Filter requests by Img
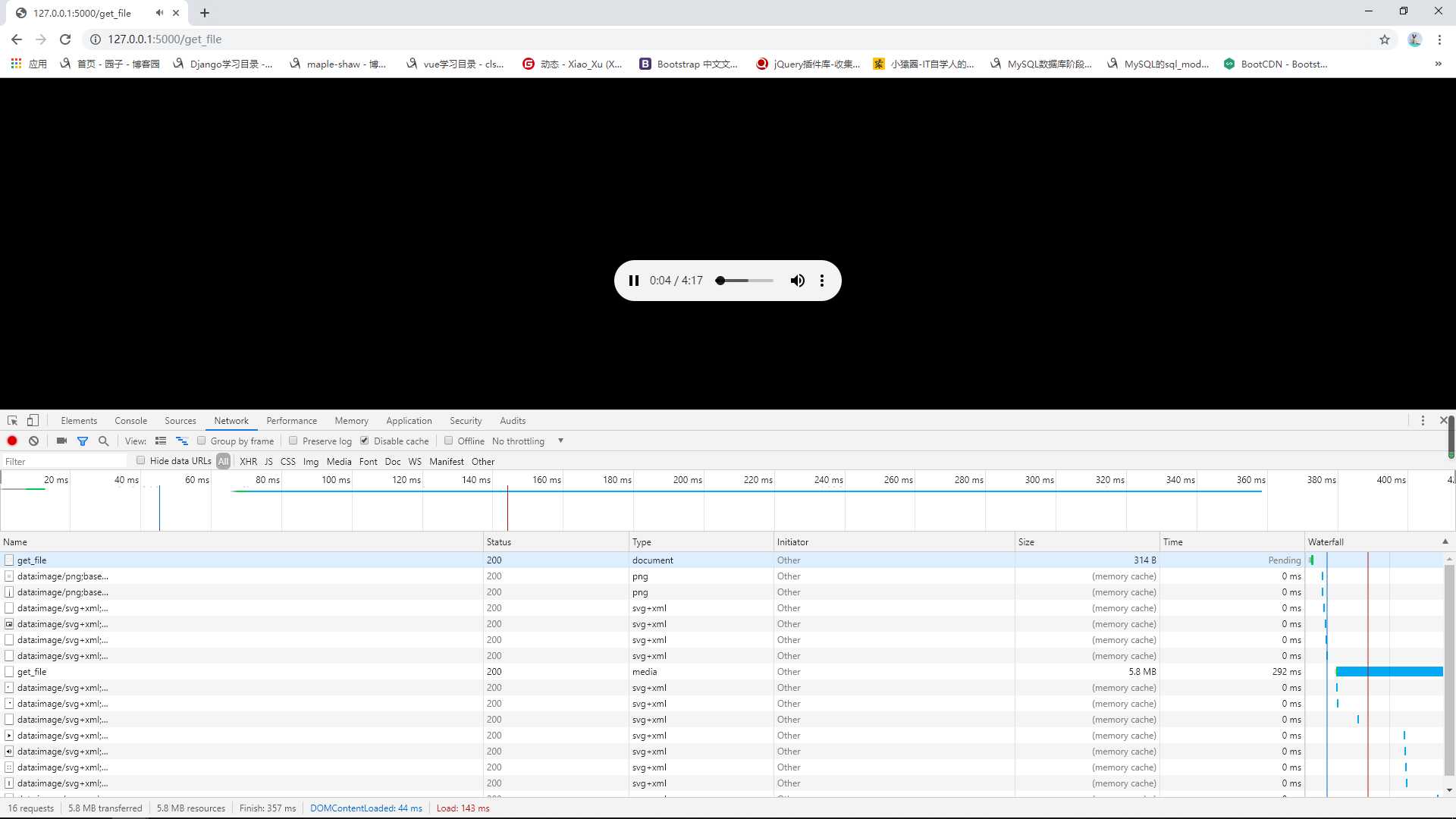The image size is (1456, 819). point(311,461)
